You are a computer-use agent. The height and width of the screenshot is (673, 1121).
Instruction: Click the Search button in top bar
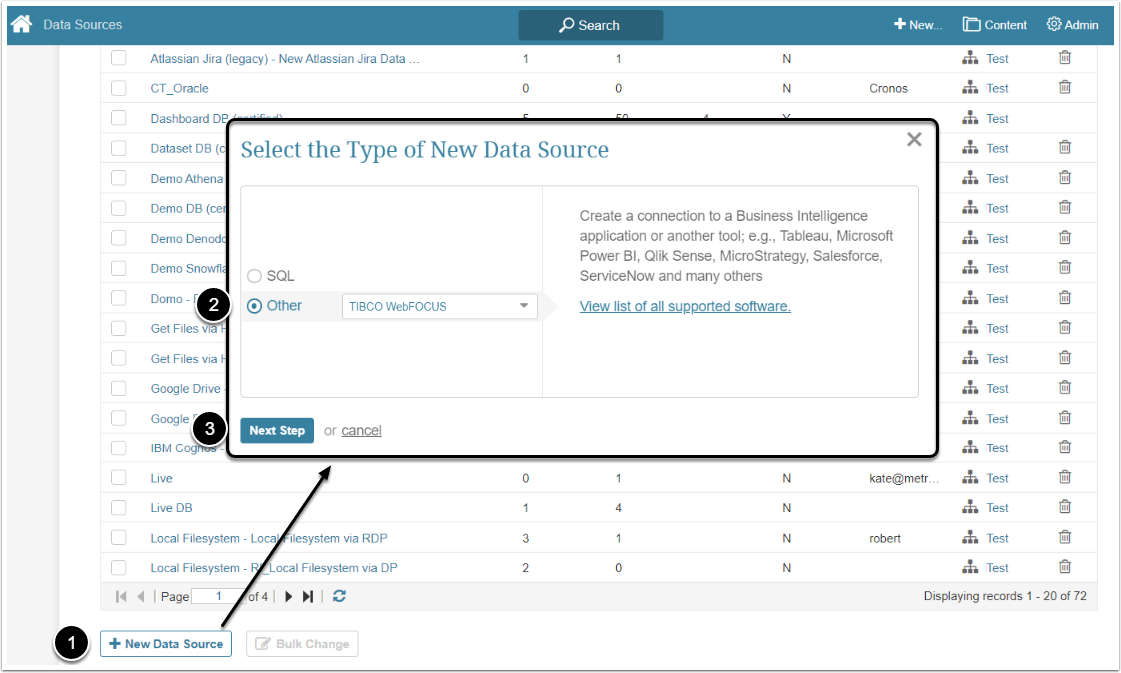pos(590,25)
